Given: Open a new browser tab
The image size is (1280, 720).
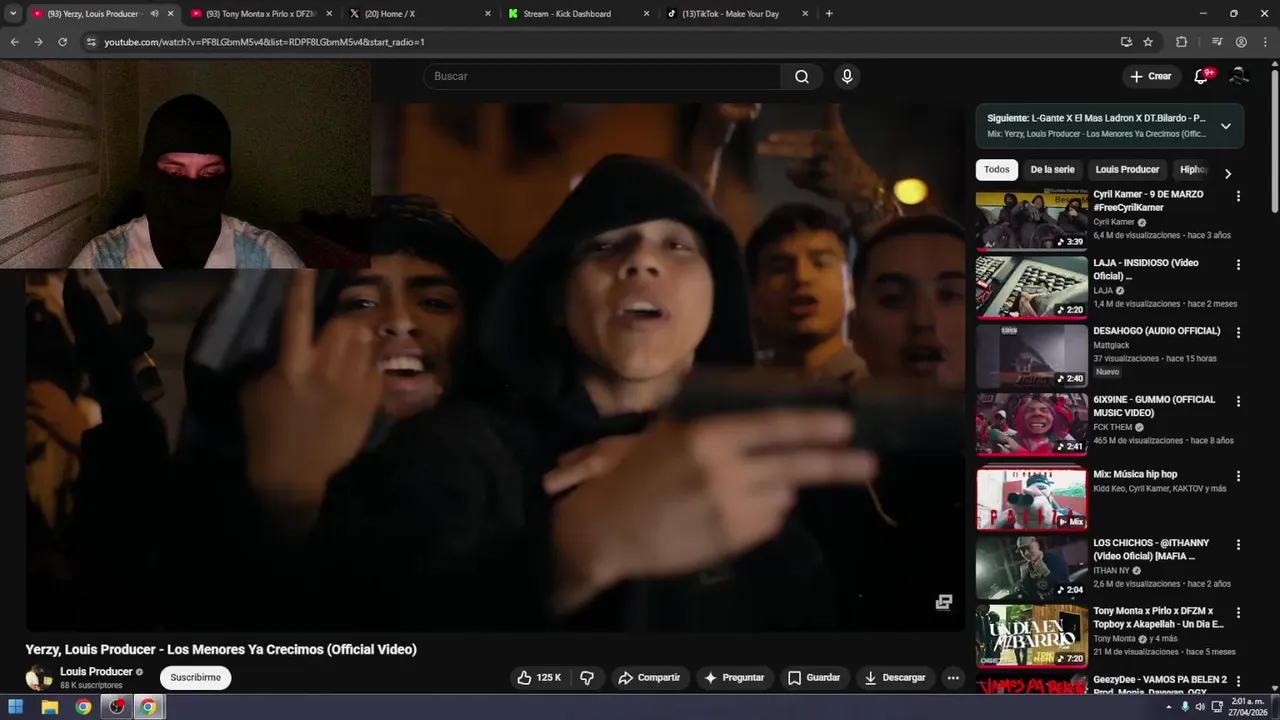Looking at the screenshot, I should pyautogui.click(x=829, y=13).
